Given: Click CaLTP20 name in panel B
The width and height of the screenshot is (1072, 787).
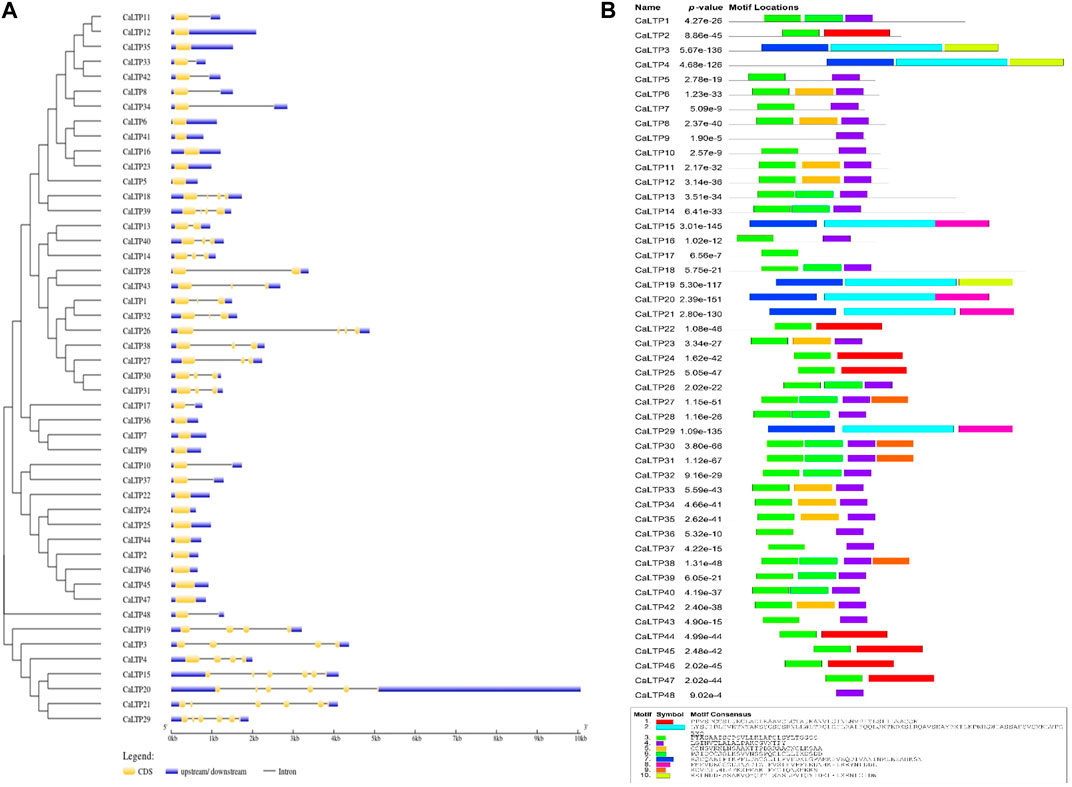Looking at the screenshot, I should [654, 299].
